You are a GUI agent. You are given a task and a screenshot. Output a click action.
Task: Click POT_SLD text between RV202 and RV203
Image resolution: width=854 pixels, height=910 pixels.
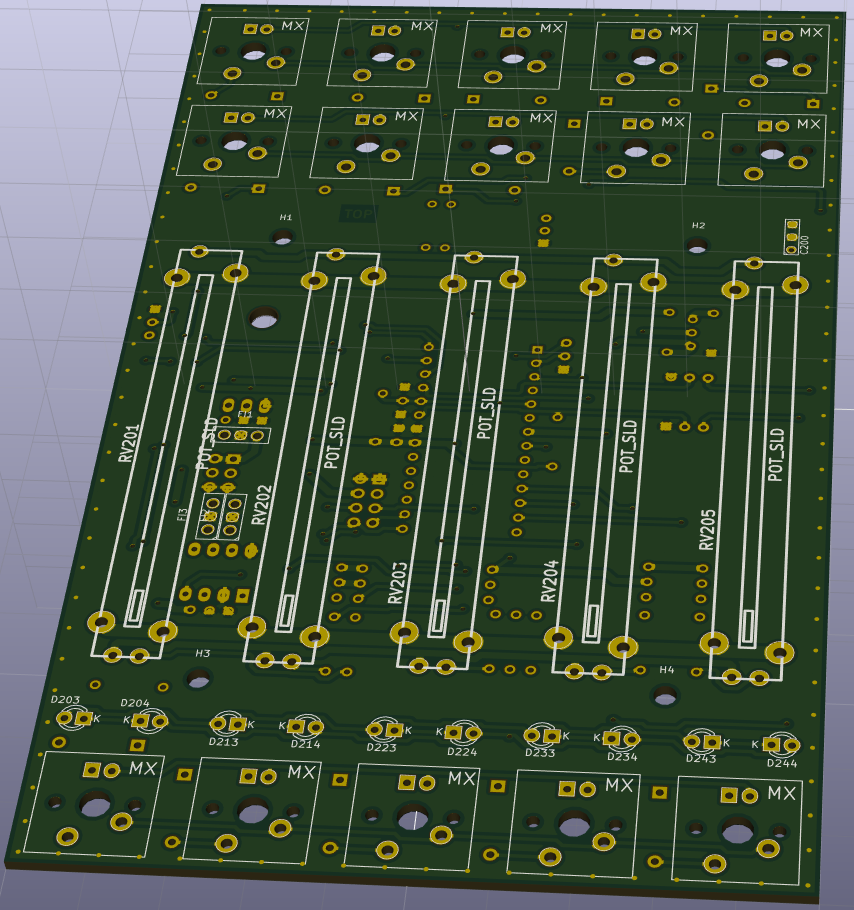335,442
